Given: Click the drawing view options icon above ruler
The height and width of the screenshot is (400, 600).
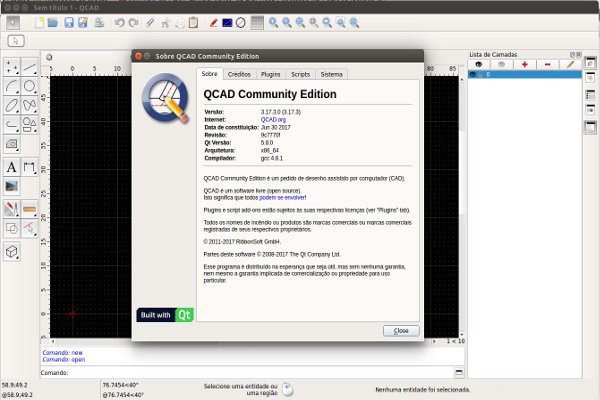Looking at the screenshot, I should point(49,57).
